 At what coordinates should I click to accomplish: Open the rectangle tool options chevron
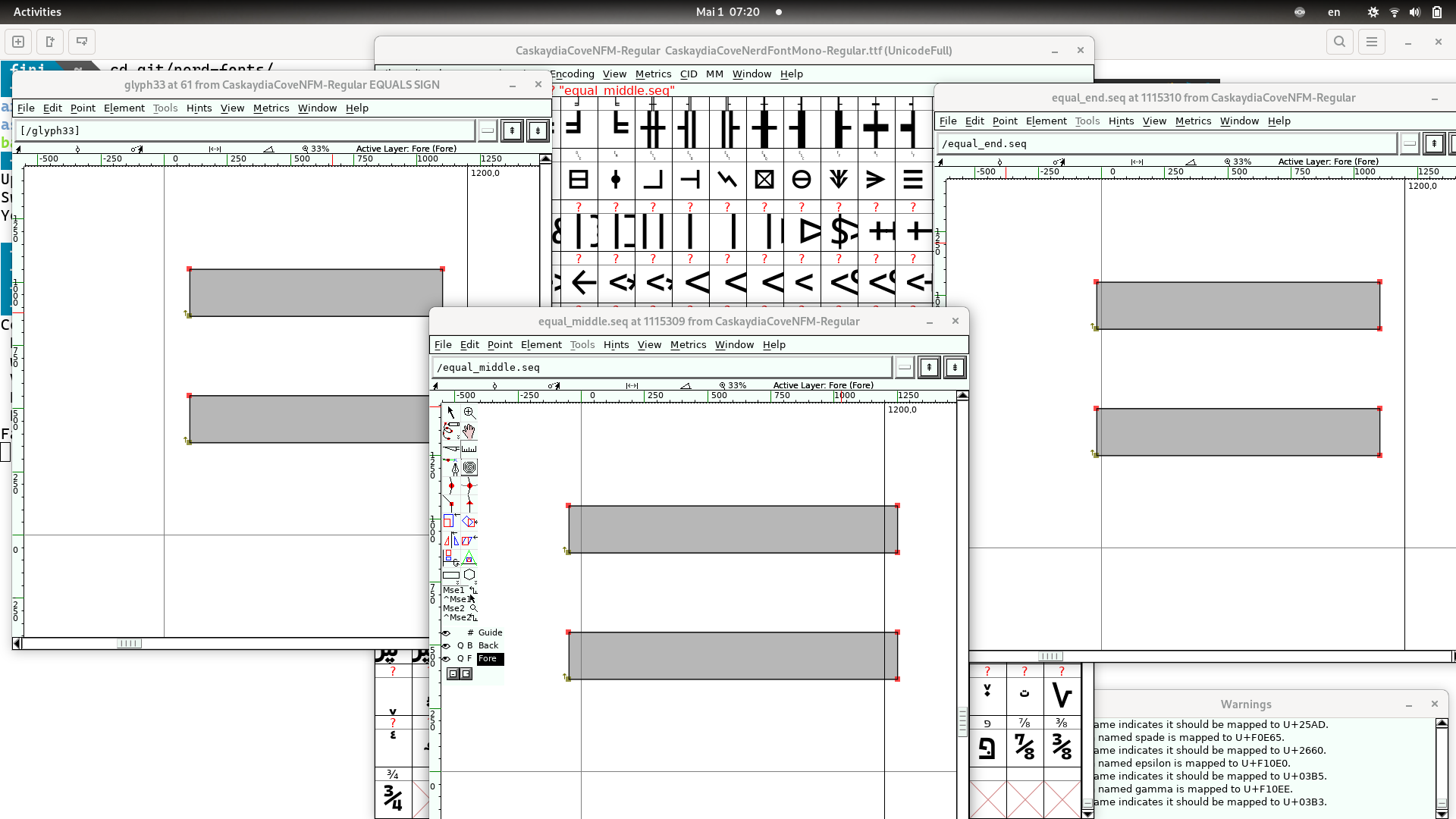pyautogui.click(x=457, y=581)
